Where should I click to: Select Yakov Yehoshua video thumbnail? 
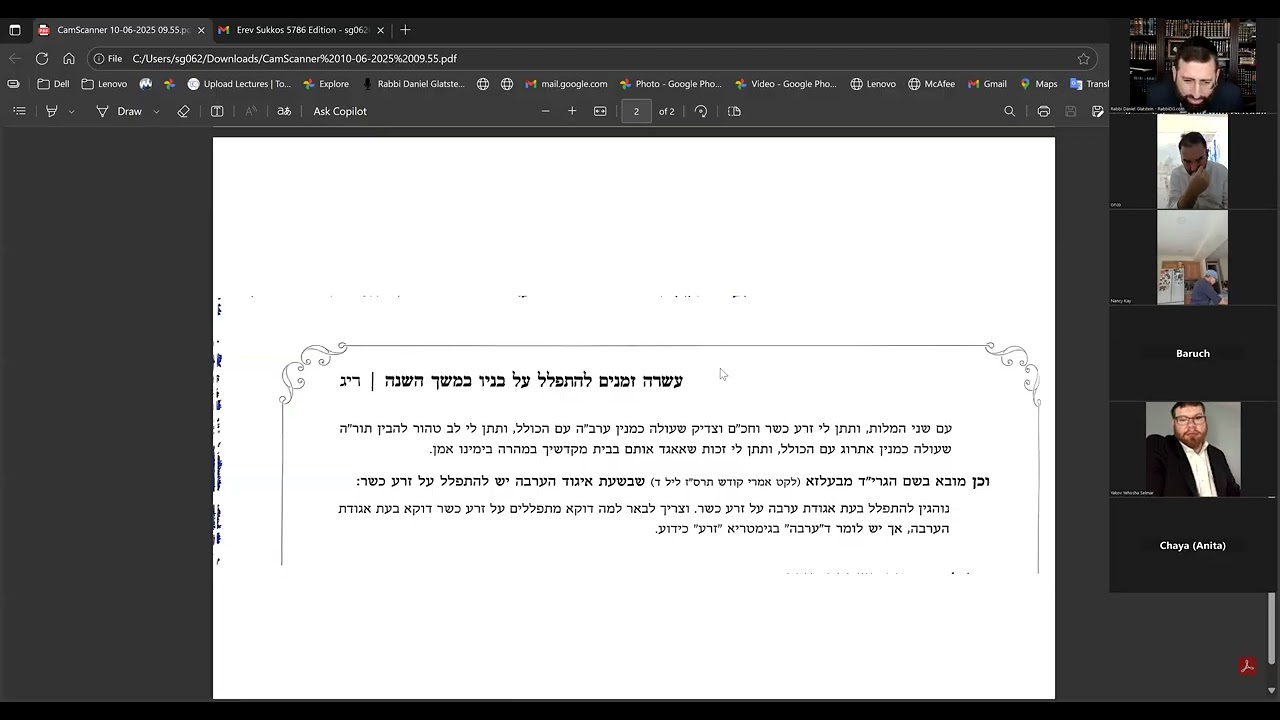(x=1193, y=449)
